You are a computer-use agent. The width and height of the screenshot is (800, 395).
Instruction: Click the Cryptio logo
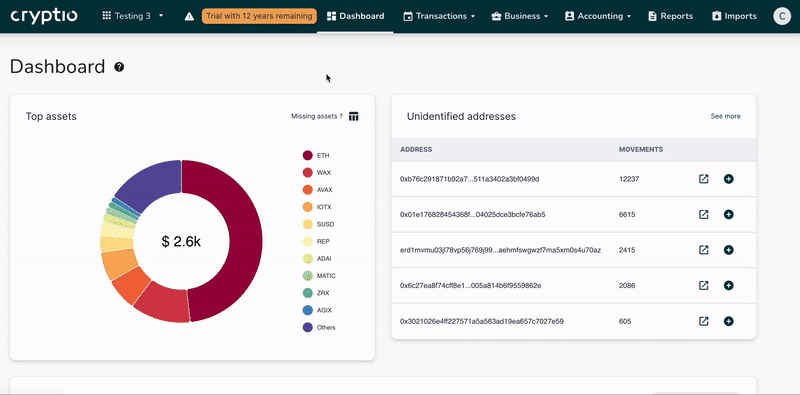click(44, 16)
